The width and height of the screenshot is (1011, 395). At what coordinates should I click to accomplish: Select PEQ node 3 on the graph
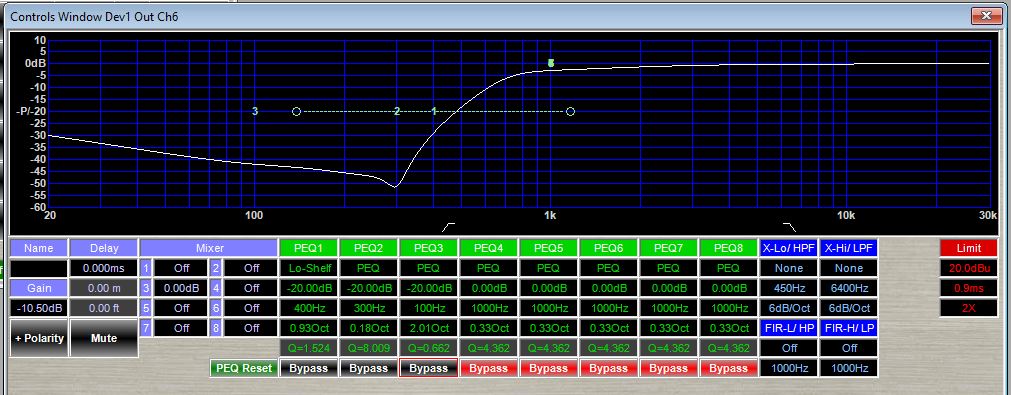[255, 111]
